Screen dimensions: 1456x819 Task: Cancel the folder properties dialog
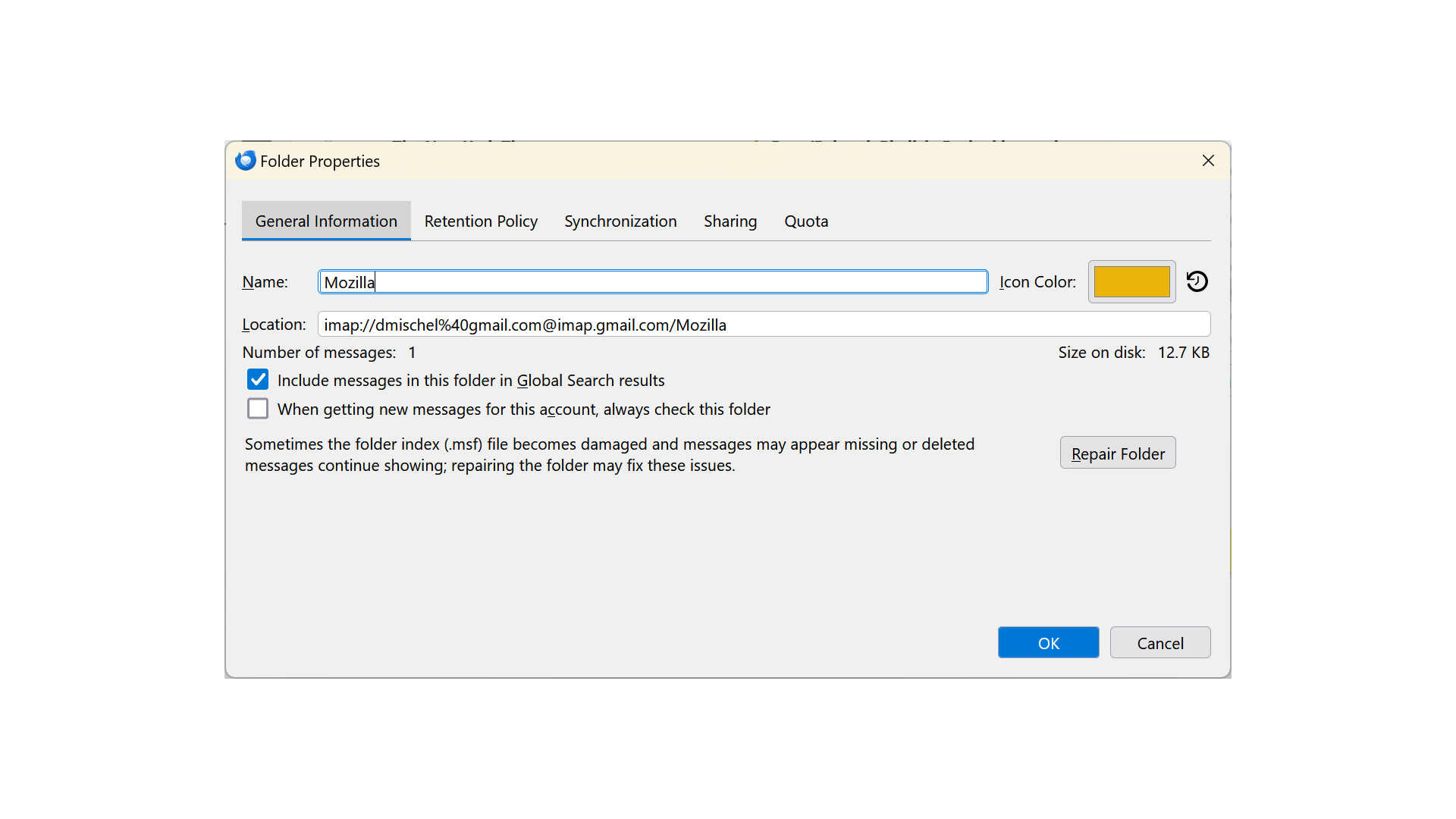[x=1160, y=642]
